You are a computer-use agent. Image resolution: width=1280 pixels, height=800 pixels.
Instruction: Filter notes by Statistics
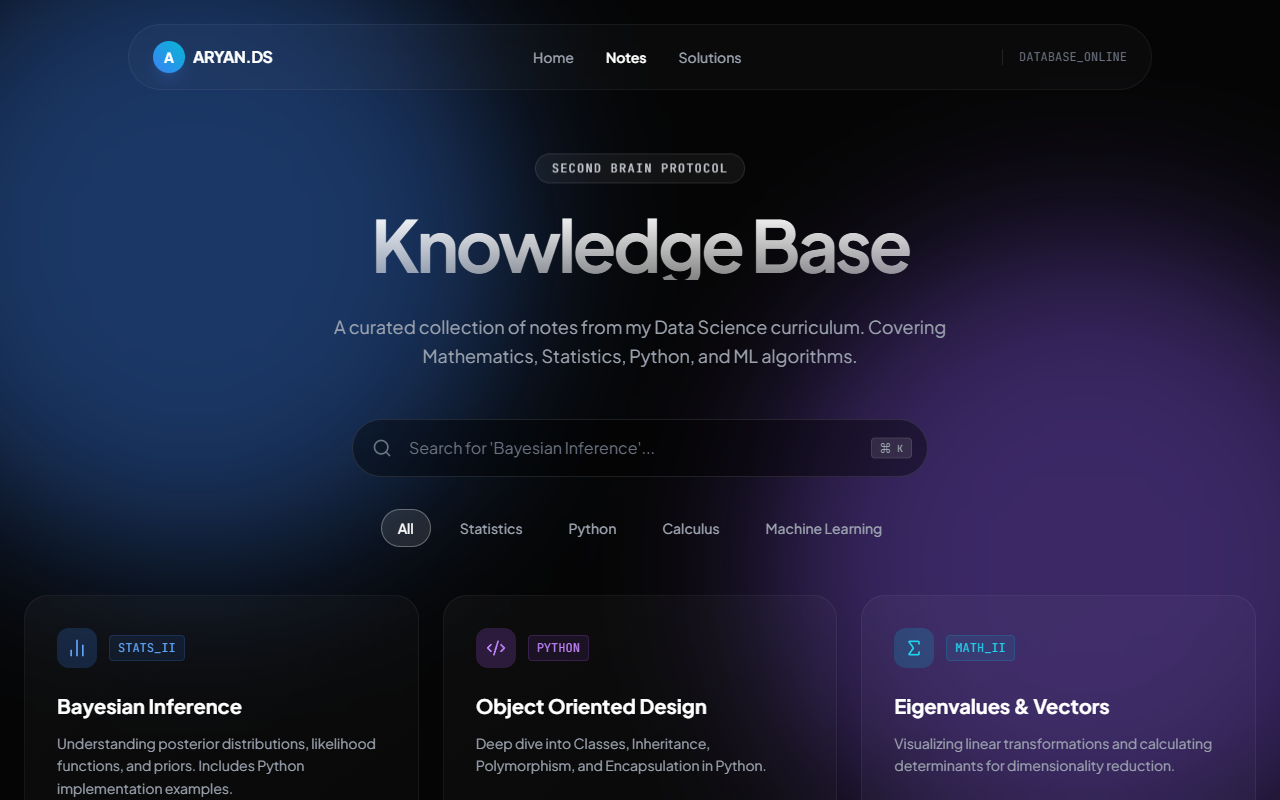click(x=491, y=528)
